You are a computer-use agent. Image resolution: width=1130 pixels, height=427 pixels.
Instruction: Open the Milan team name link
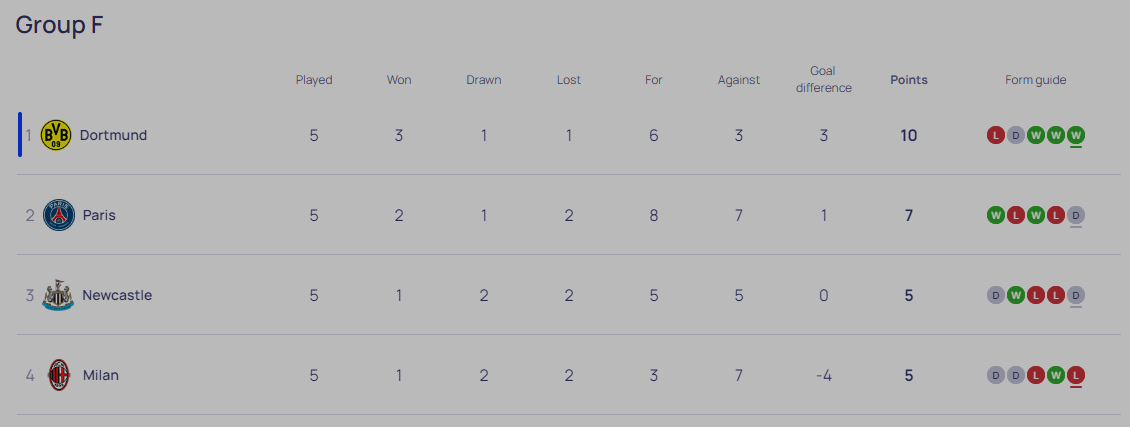[x=101, y=375]
